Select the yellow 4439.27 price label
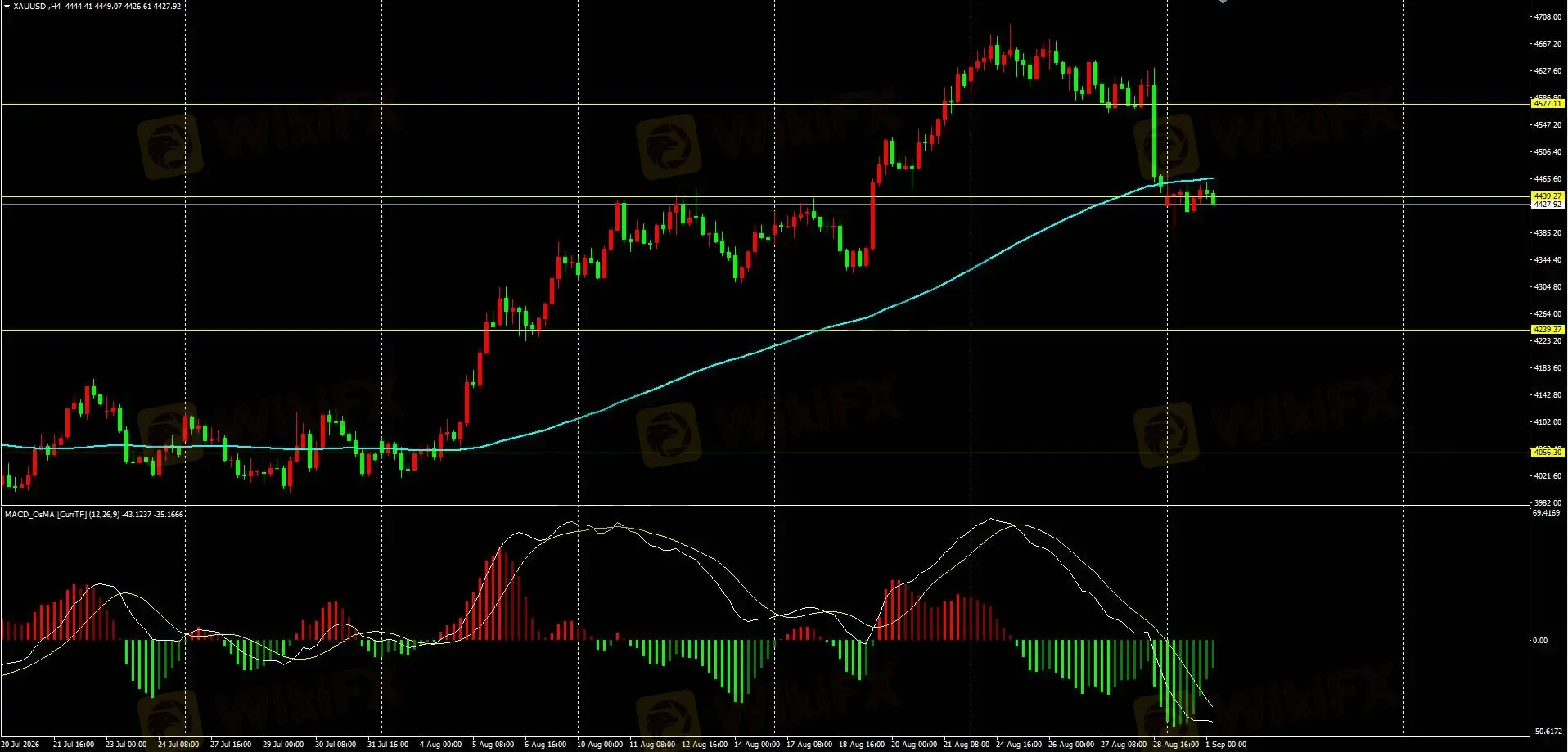 tap(1548, 196)
